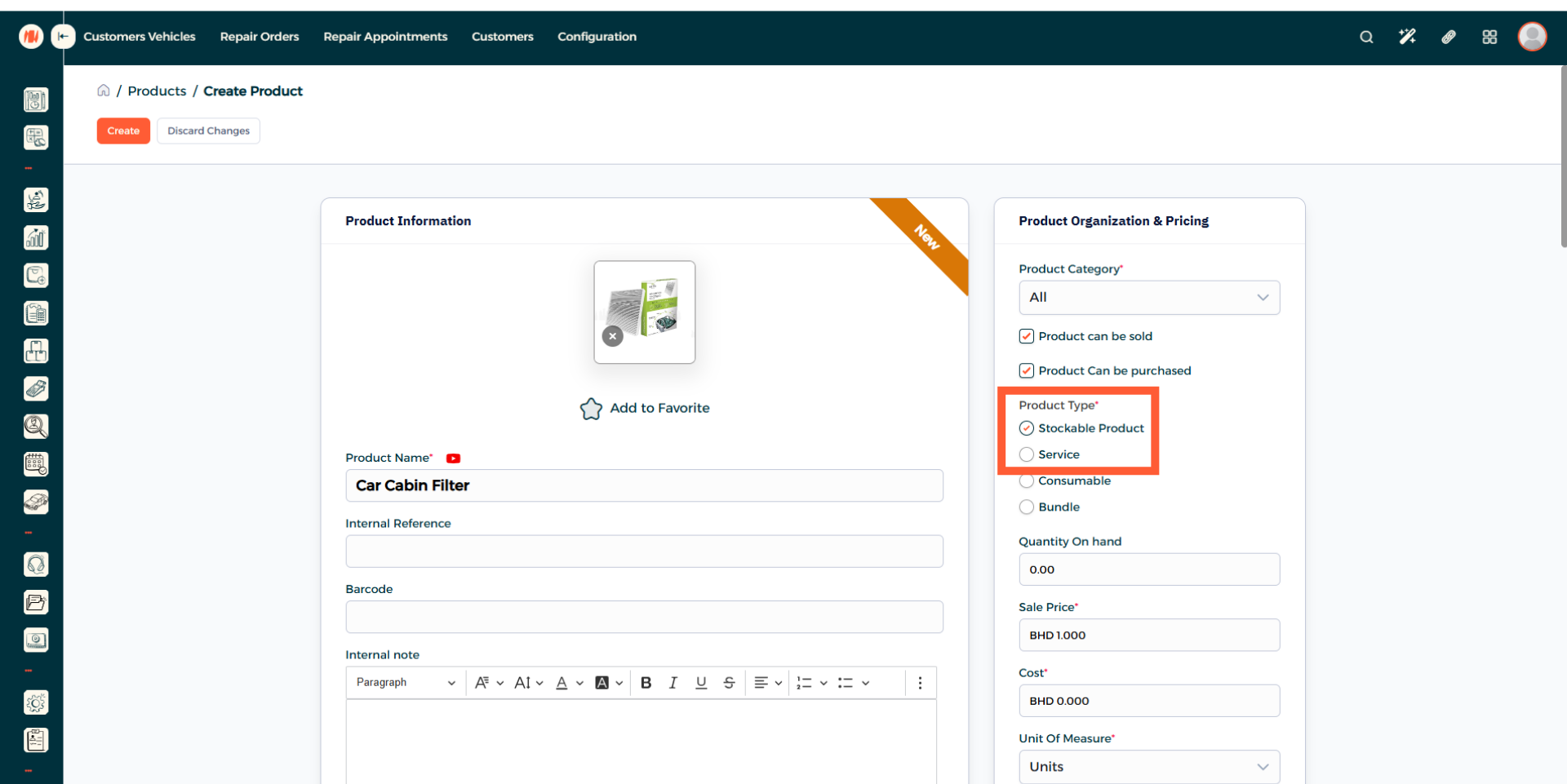Open the Paragraph style dropdown
This screenshot has width=1567, height=784.
coord(405,683)
